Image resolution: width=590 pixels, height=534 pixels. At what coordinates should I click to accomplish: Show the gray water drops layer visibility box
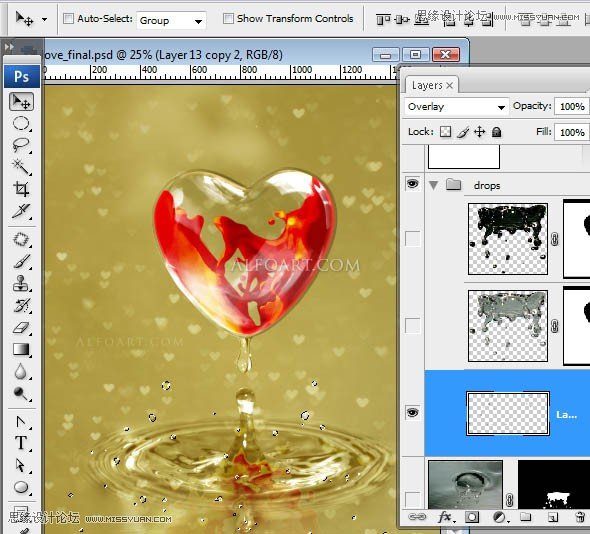click(412, 326)
